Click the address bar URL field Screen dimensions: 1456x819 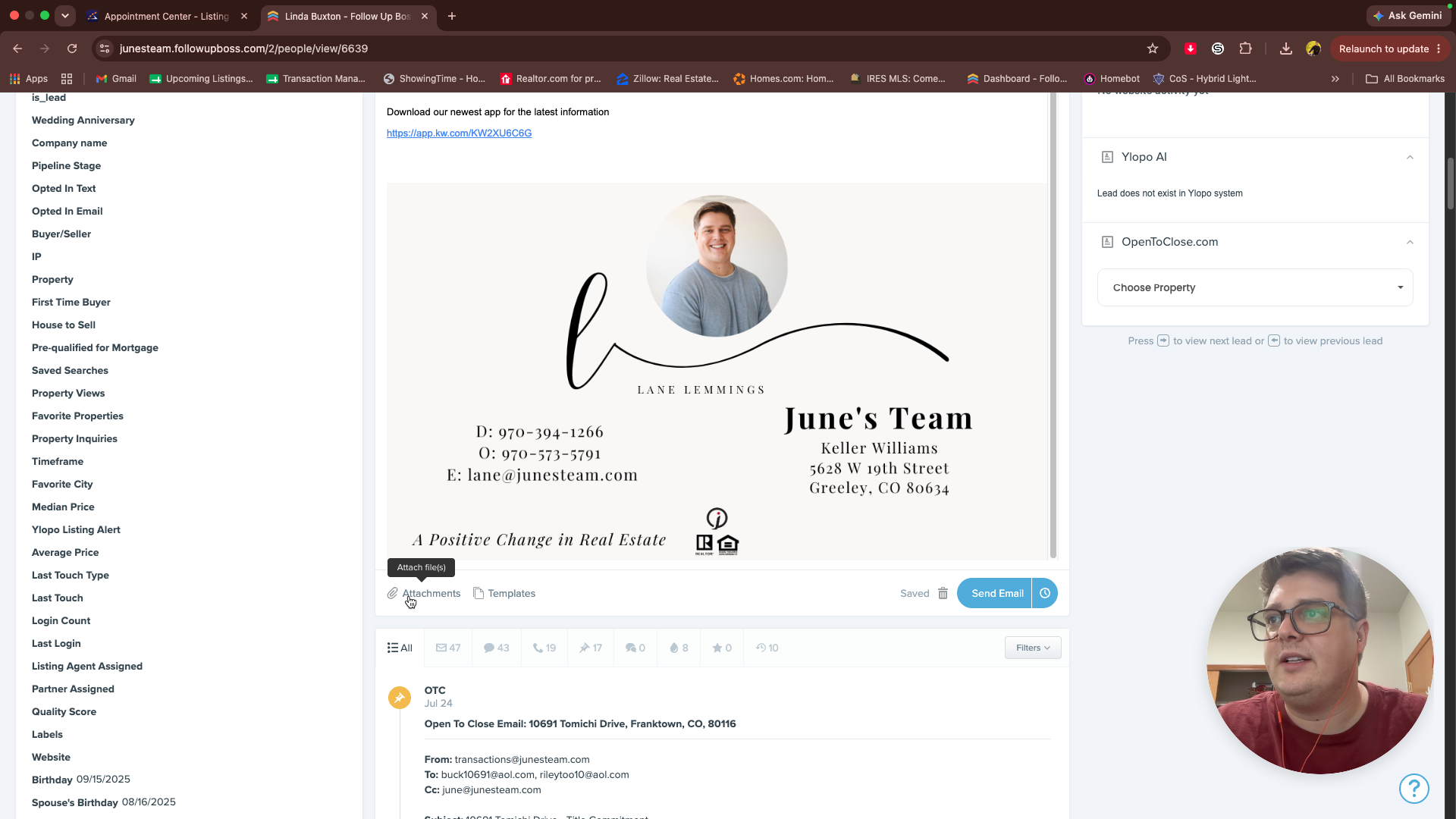pos(629,49)
